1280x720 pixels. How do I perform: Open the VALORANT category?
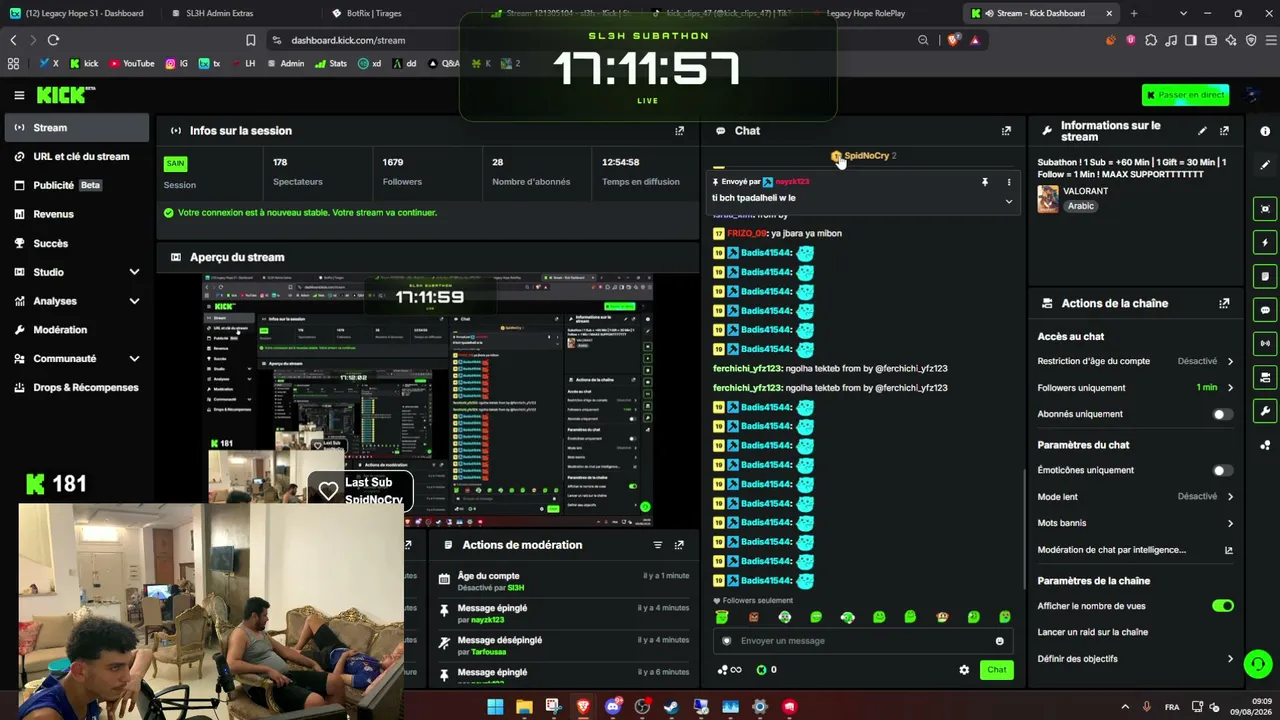click(x=1086, y=191)
